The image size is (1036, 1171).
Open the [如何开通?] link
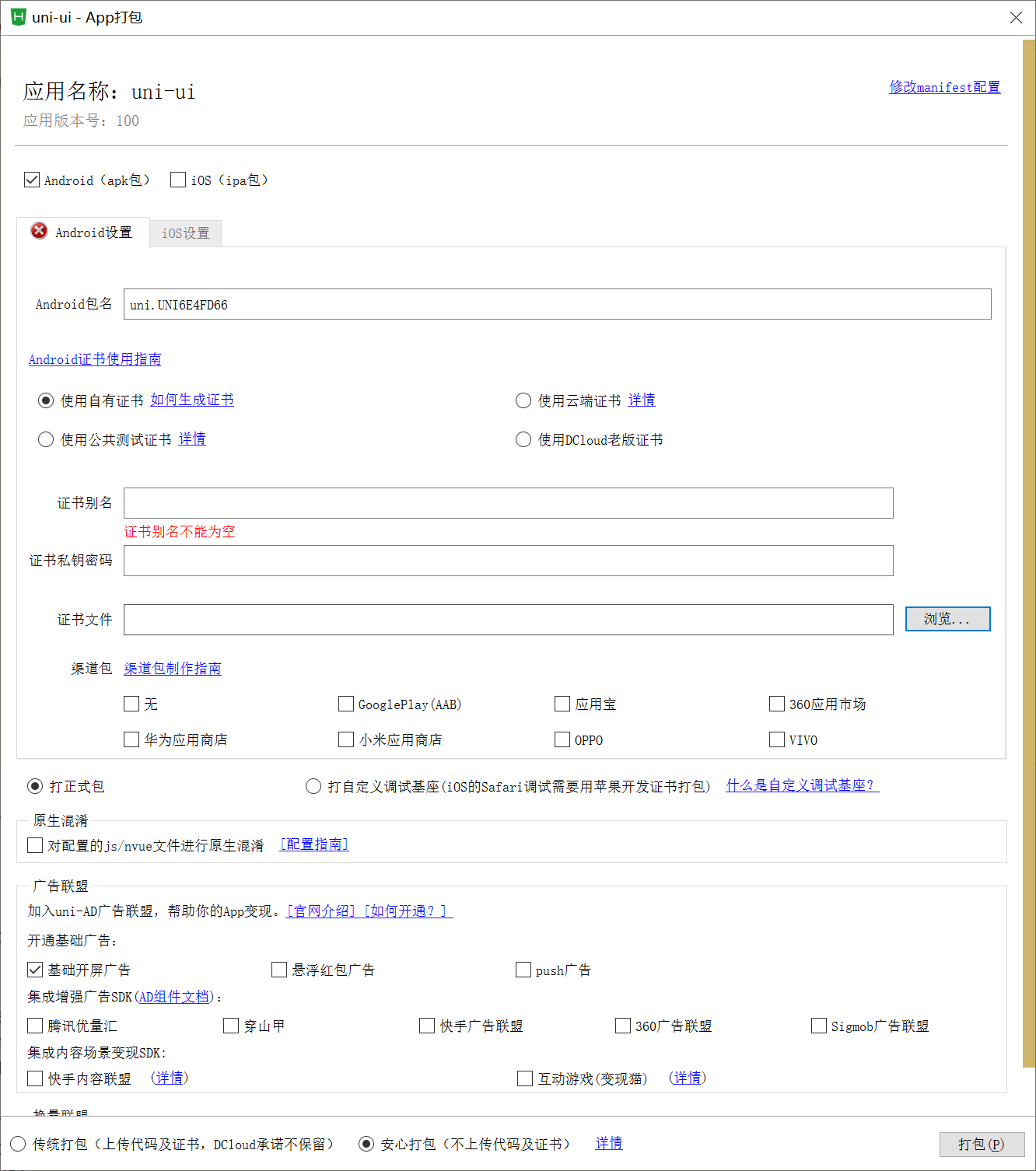point(408,911)
